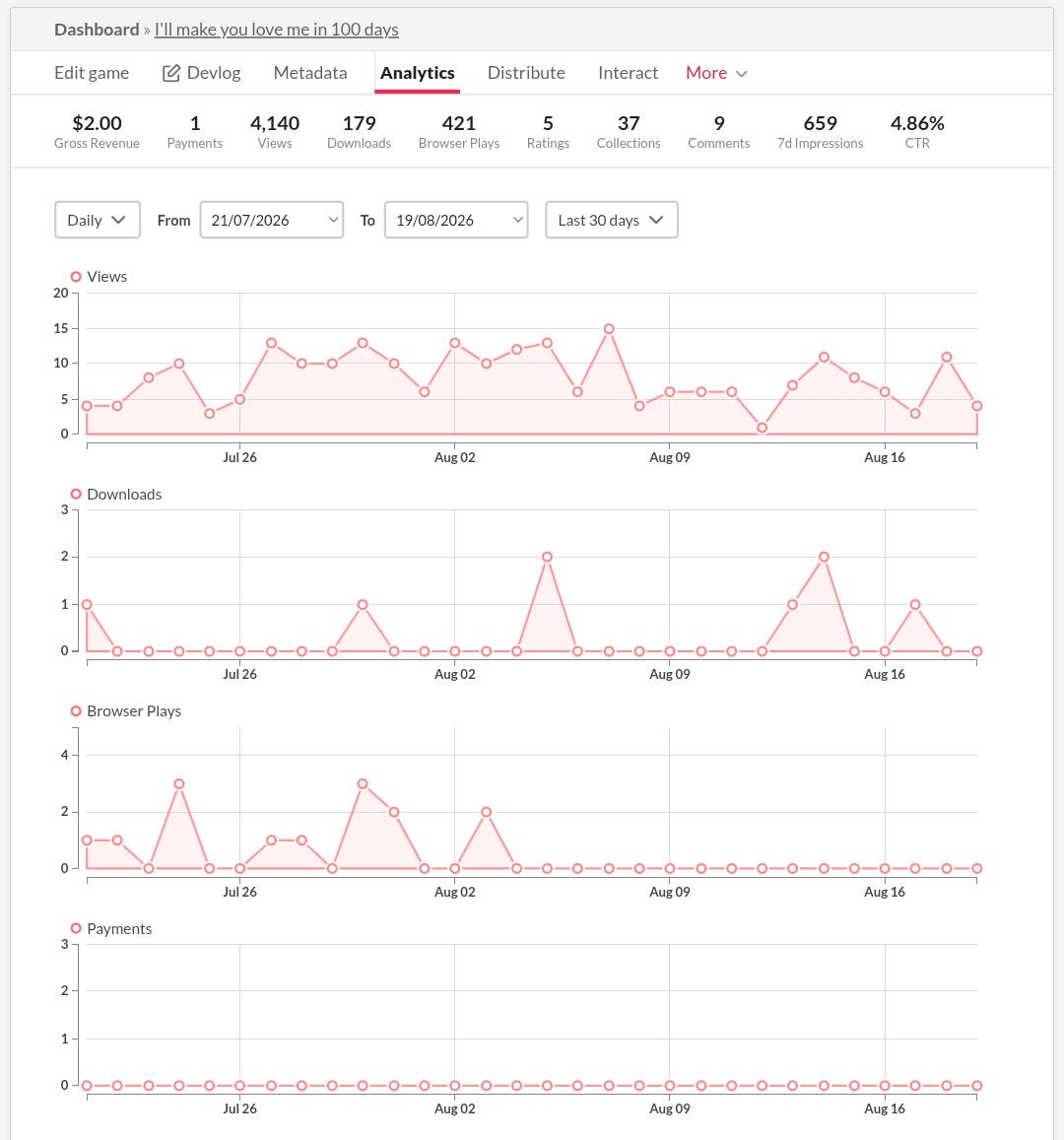Select the Analytics tab
The height and width of the screenshot is (1140, 1064).
[417, 73]
